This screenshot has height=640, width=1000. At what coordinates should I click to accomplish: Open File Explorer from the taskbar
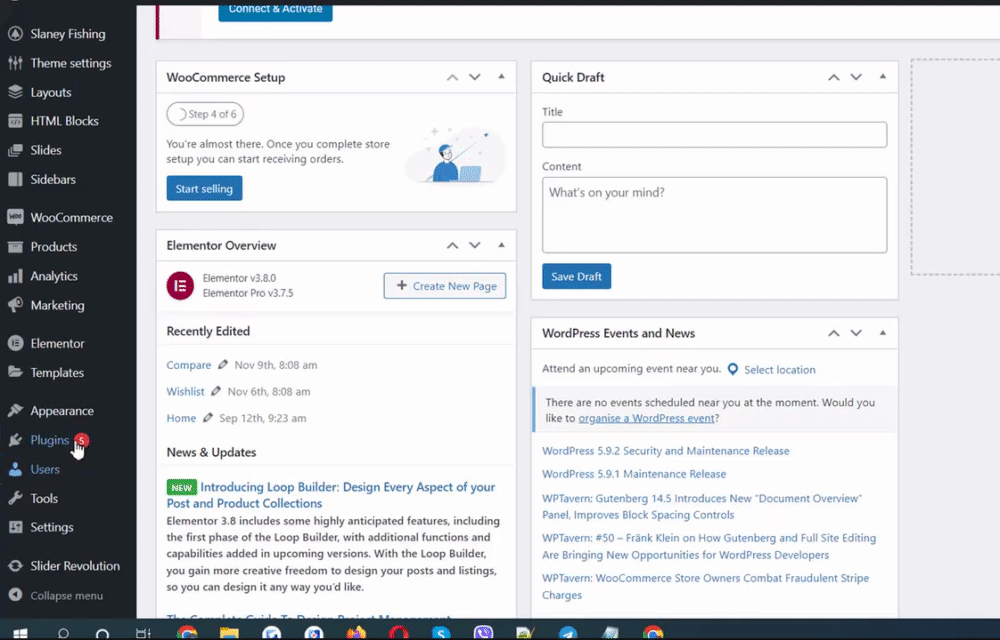tap(229, 633)
